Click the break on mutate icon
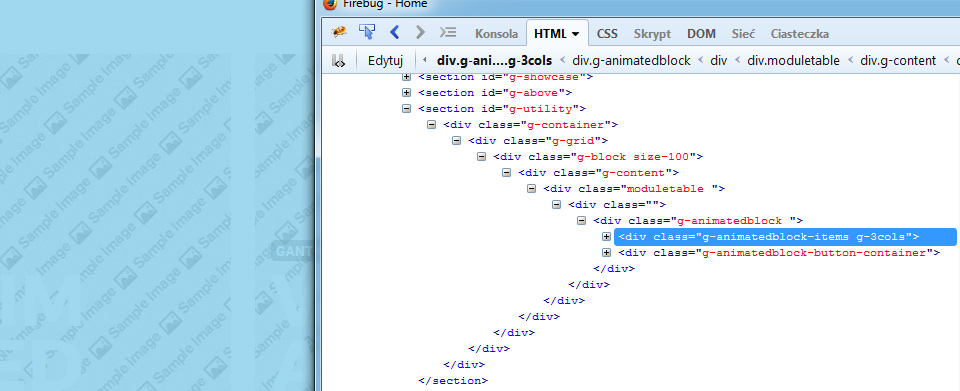The width and height of the screenshot is (960, 391). pyautogui.click(x=339, y=61)
